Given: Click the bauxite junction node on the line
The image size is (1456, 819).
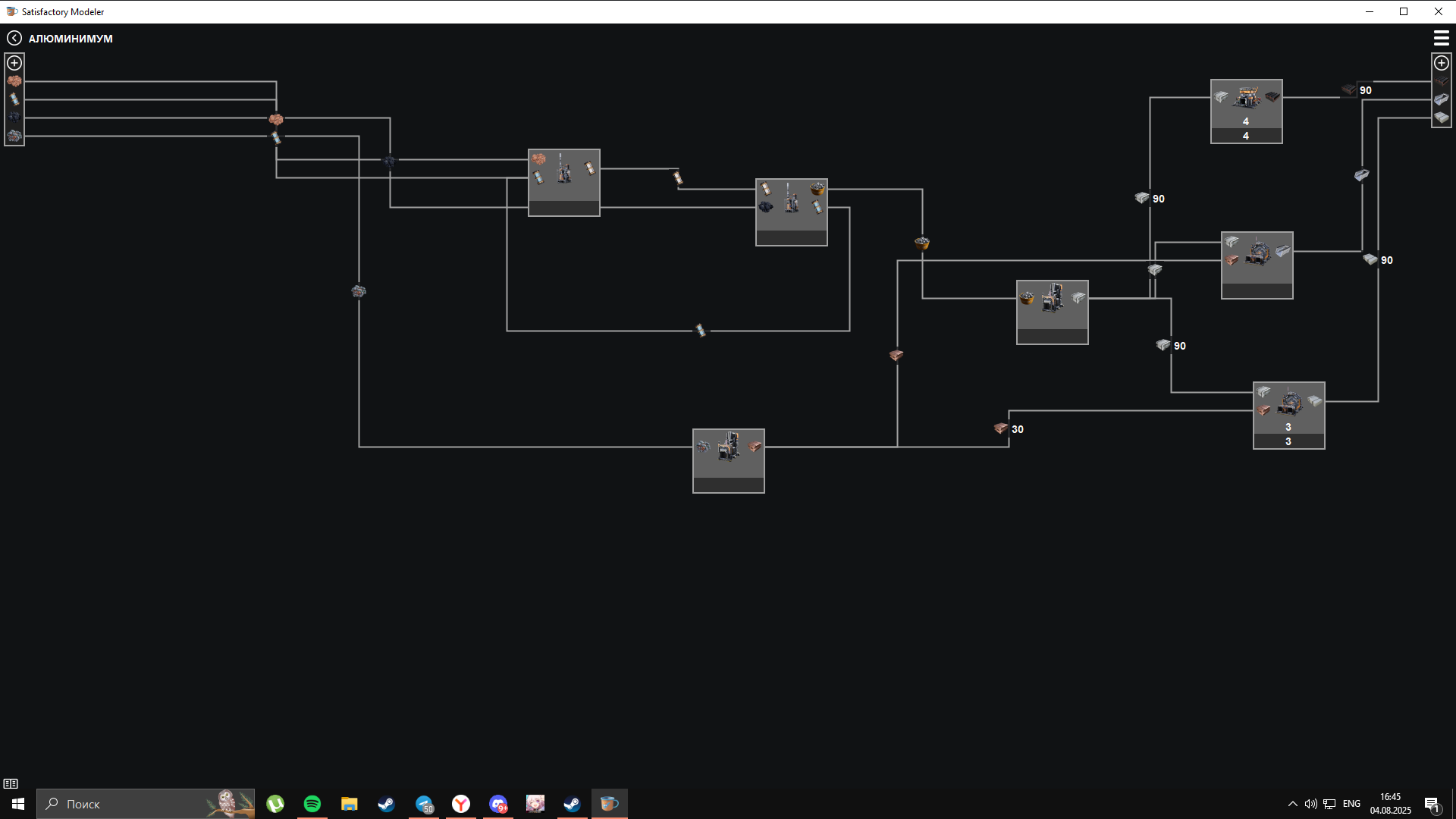Looking at the screenshot, I should pos(276,119).
